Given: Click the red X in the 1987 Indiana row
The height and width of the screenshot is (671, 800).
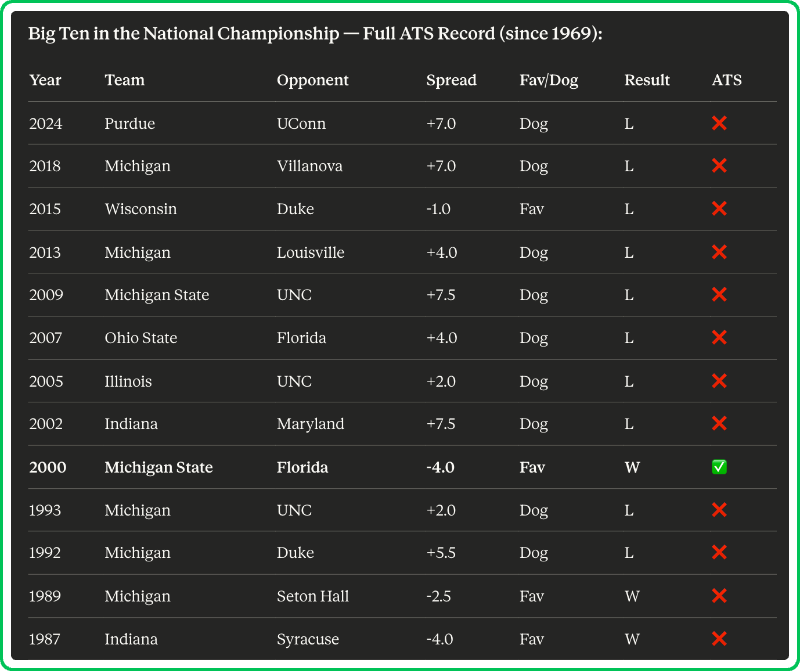Looking at the screenshot, I should (719, 639).
